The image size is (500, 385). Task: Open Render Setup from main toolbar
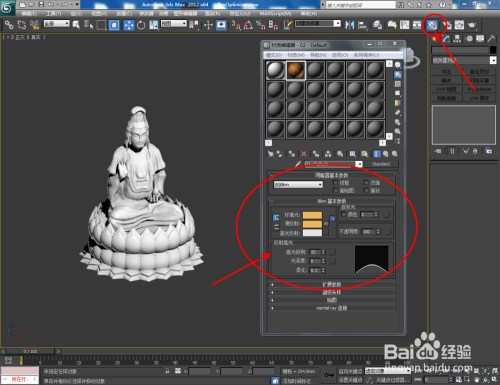tap(447, 25)
